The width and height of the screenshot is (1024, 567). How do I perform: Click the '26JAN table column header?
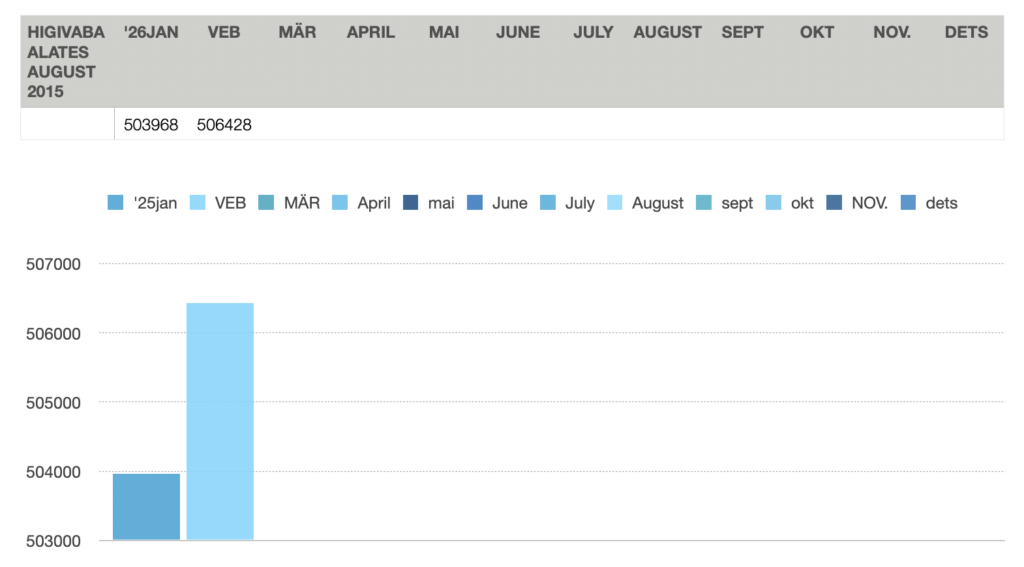pyautogui.click(x=151, y=32)
